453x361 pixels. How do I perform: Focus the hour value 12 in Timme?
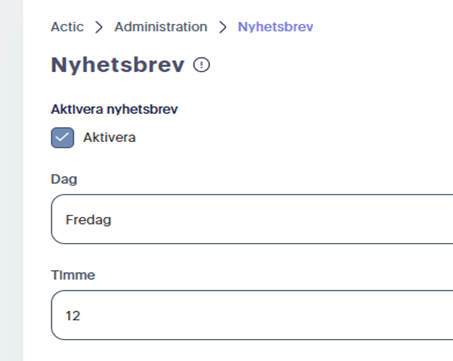pos(73,316)
